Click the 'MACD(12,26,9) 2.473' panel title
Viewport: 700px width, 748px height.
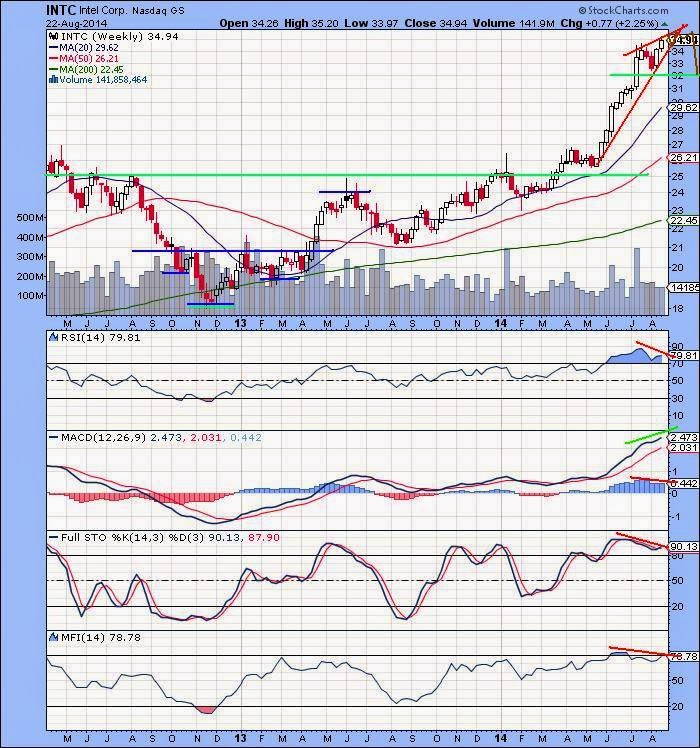121,437
